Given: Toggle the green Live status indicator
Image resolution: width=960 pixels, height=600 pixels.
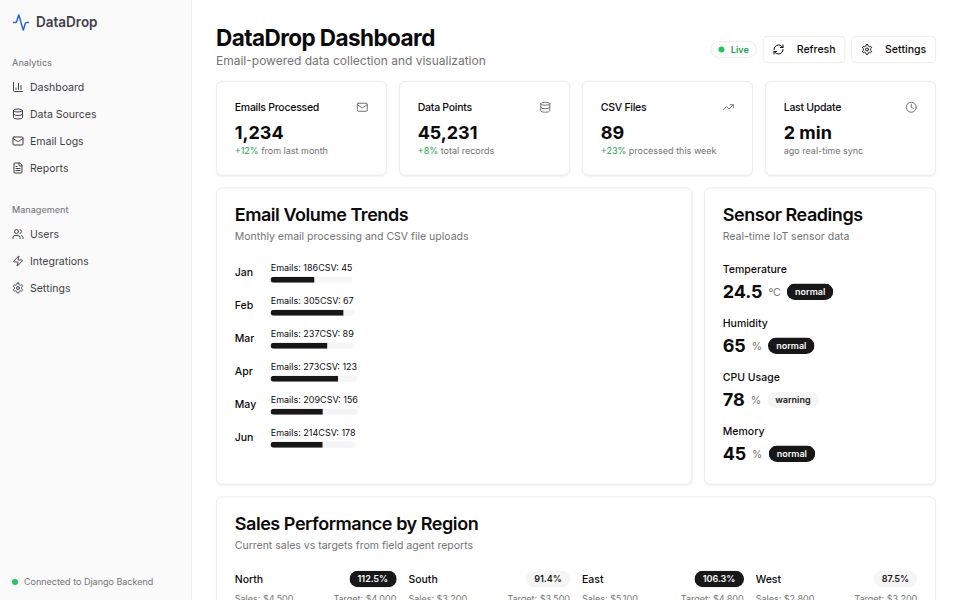Looking at the screenshot, I should coord(732,49).
